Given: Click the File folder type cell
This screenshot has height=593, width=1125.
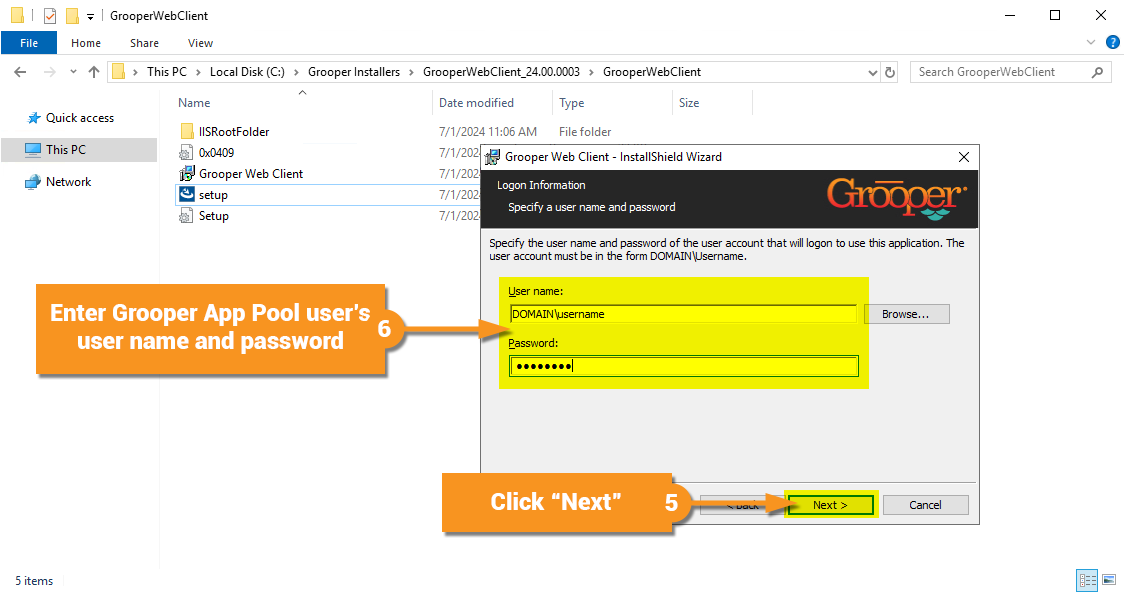Looking at the screenshot, I should [585, 132].
